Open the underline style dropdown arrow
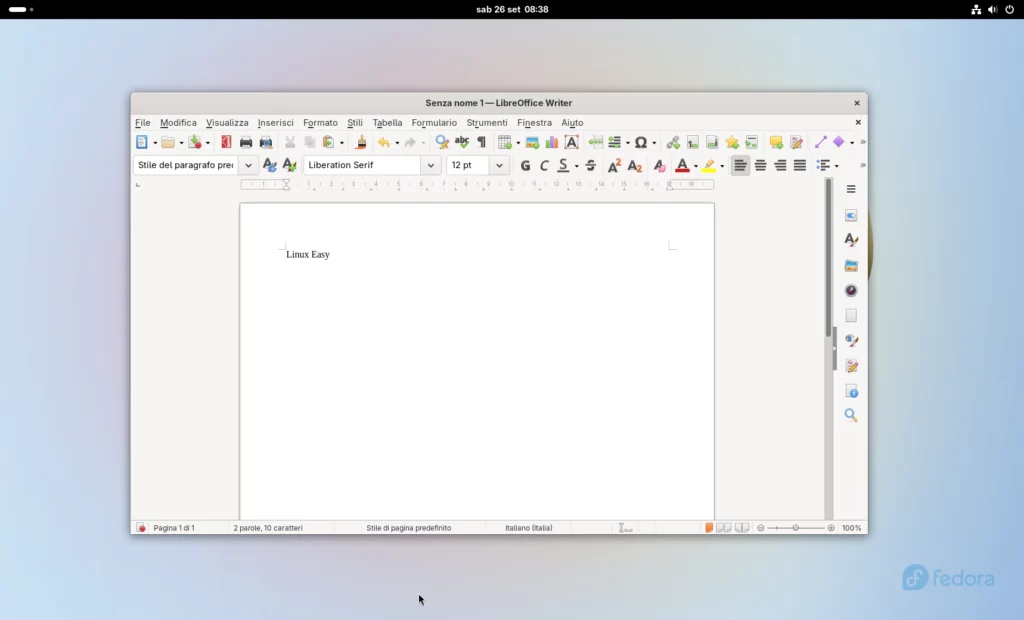 (577, 166)
